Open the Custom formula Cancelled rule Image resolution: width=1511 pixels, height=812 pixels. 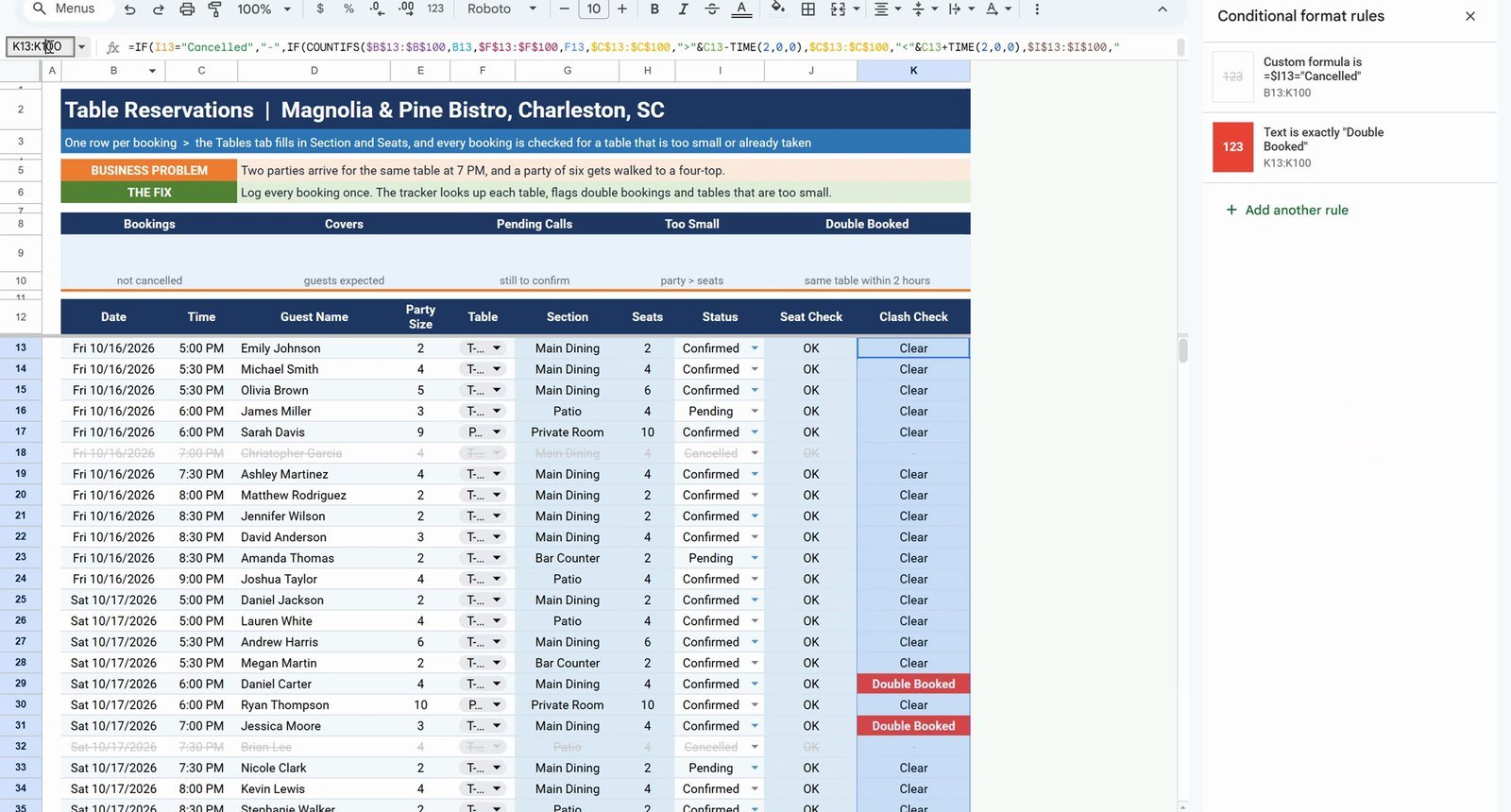pos(1350,77)
